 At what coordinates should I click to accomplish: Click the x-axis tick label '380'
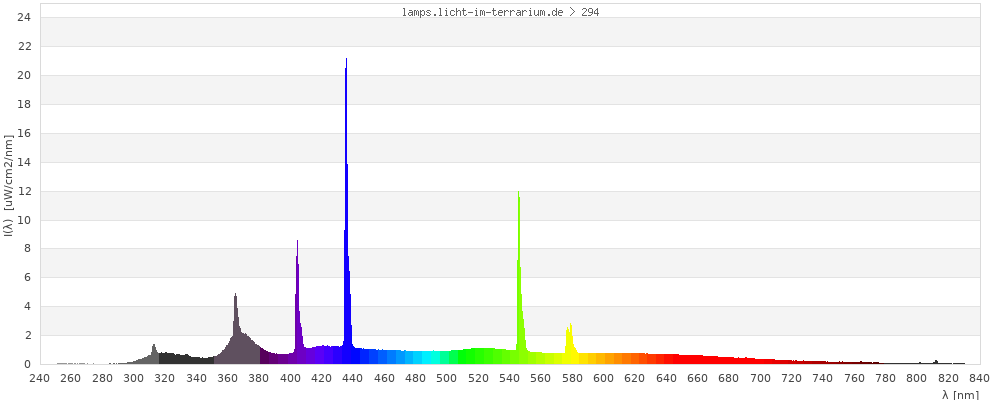[x=259, y=378]
